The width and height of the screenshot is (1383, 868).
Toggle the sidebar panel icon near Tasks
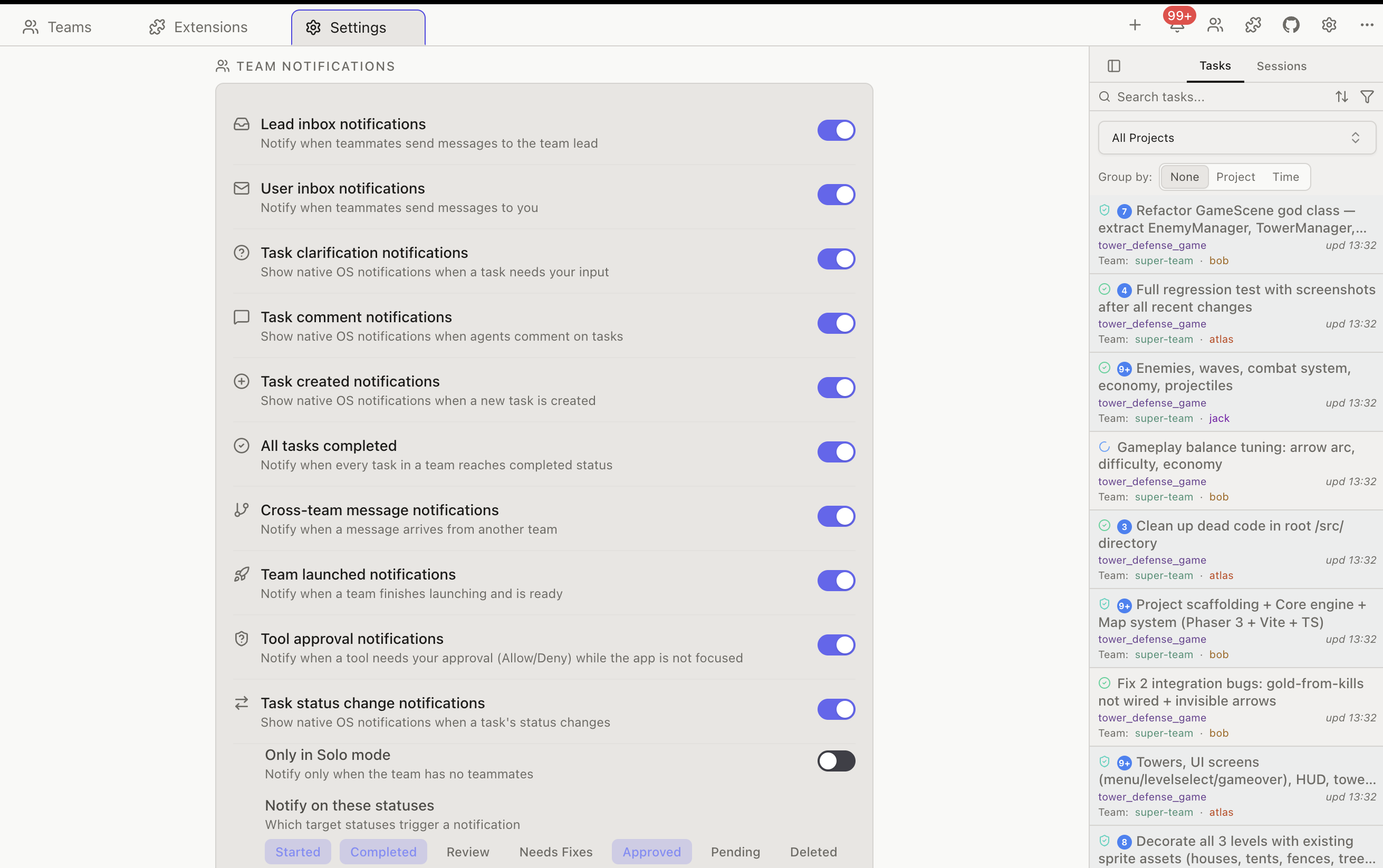coord(1115,65)
